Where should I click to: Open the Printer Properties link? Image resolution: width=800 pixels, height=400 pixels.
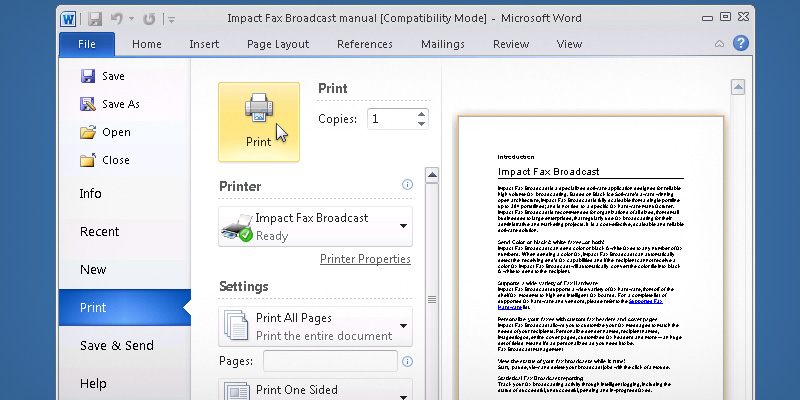click(365, 259)
